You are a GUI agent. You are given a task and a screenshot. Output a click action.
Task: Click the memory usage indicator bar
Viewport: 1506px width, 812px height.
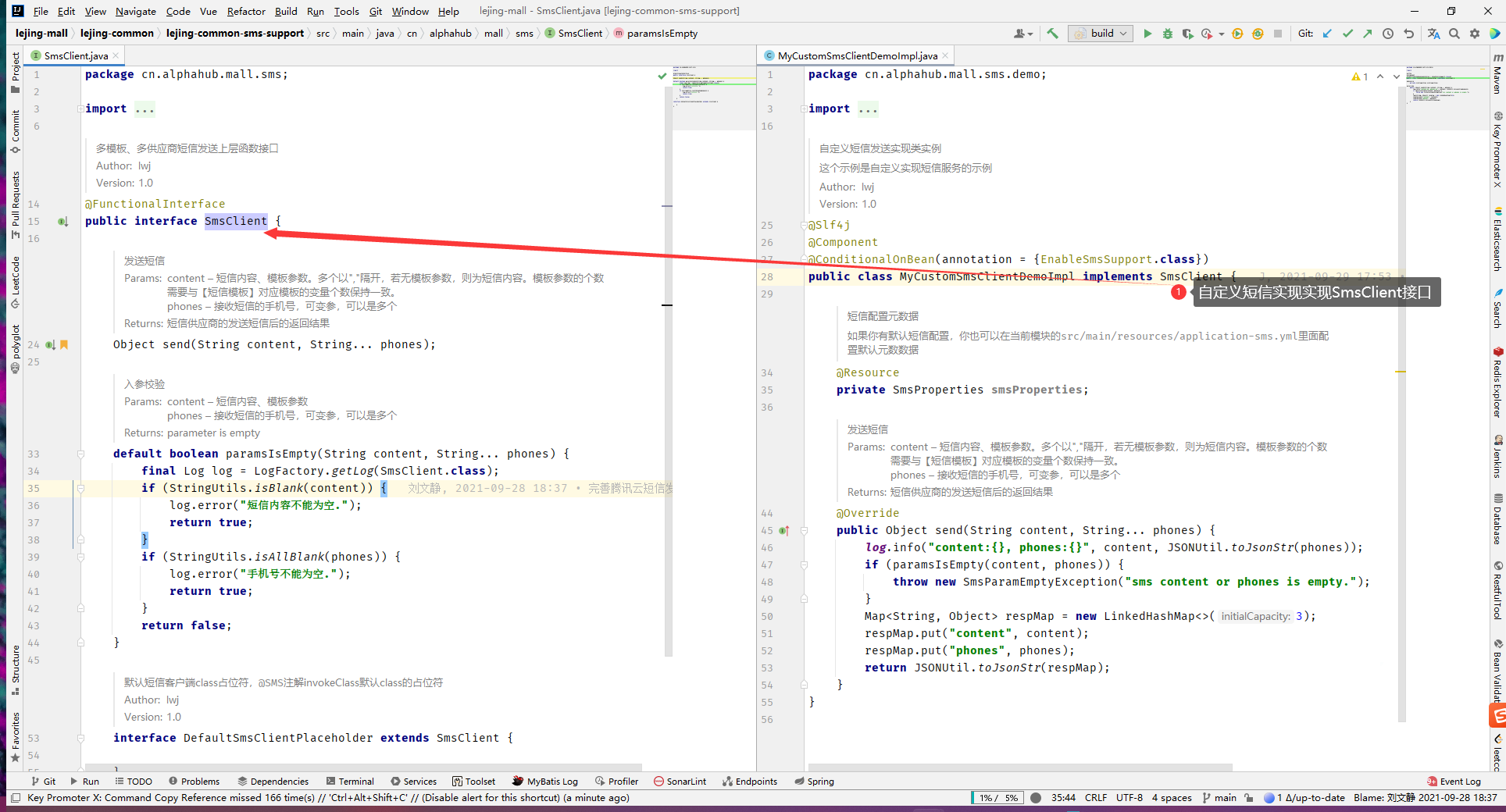tap(999, 798)
